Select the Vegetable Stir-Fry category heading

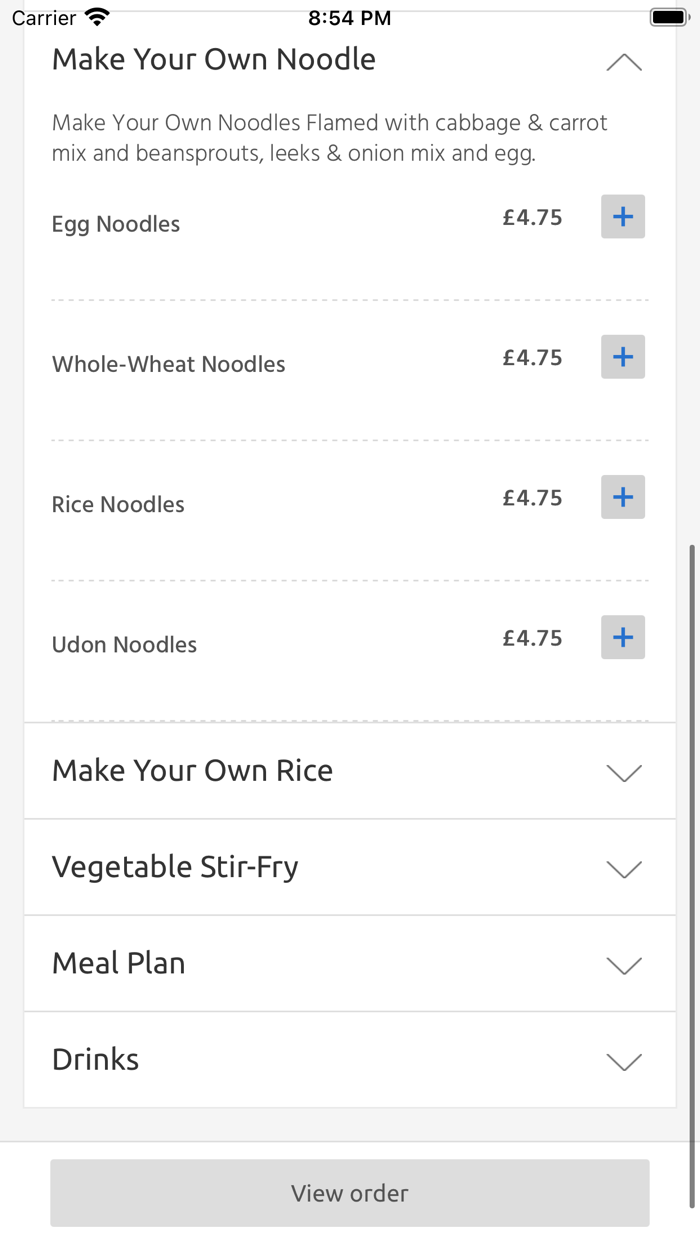(175, 867)
